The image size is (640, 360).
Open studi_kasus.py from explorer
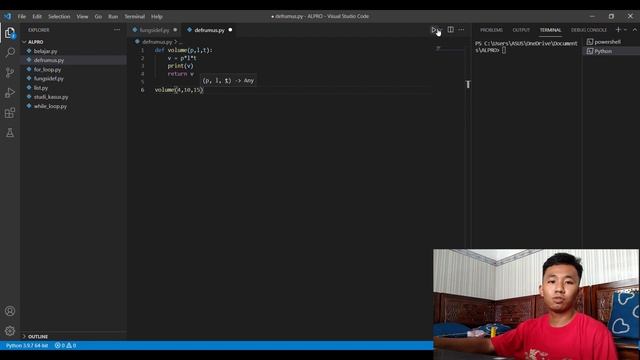point(51,97)
